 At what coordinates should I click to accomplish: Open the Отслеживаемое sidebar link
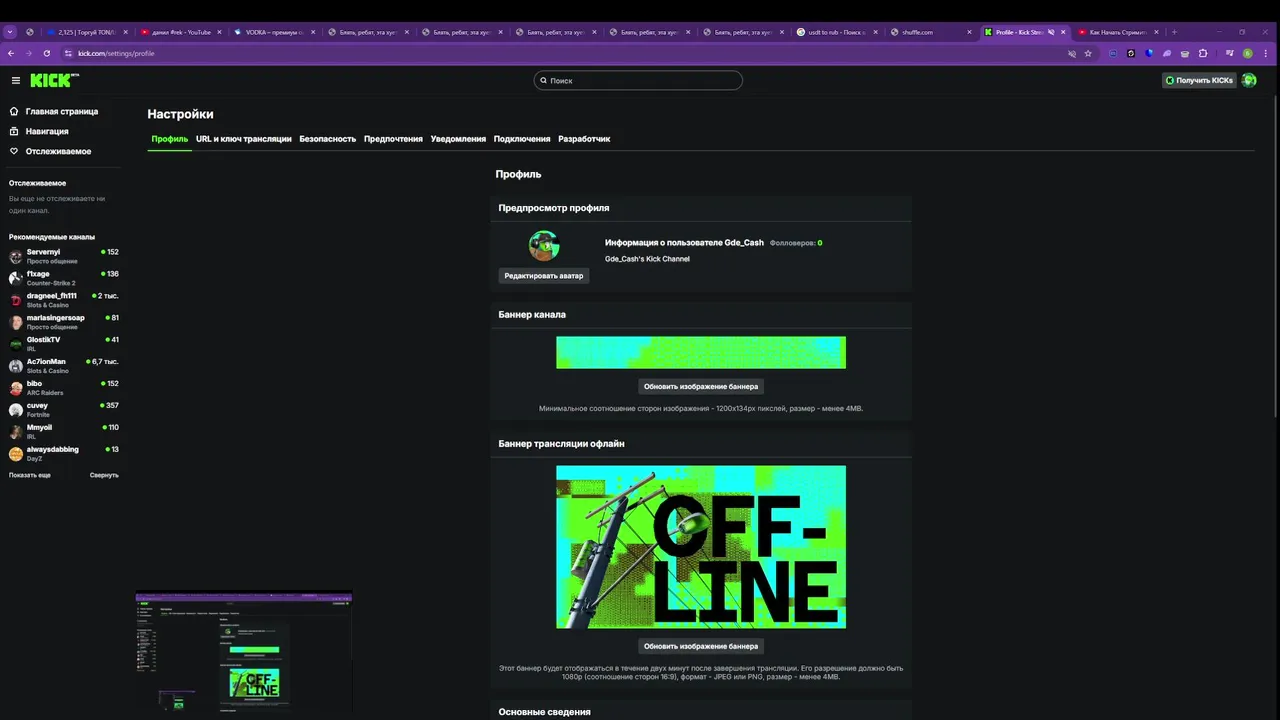tap(58, 151)
